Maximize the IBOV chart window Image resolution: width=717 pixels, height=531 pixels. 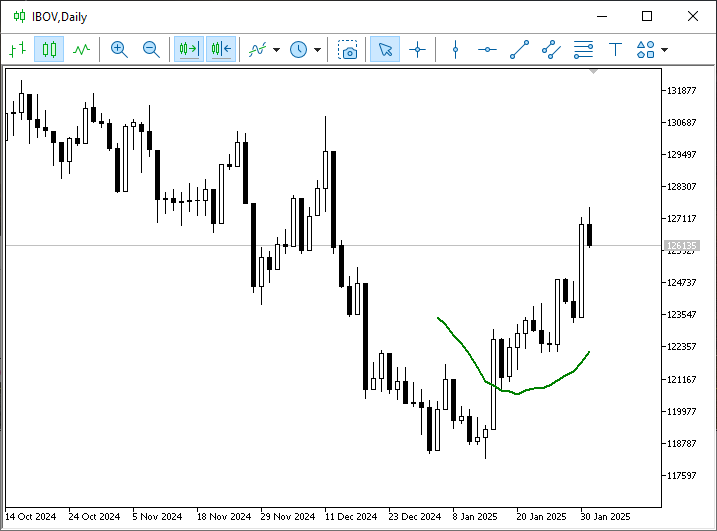[647, 16]
